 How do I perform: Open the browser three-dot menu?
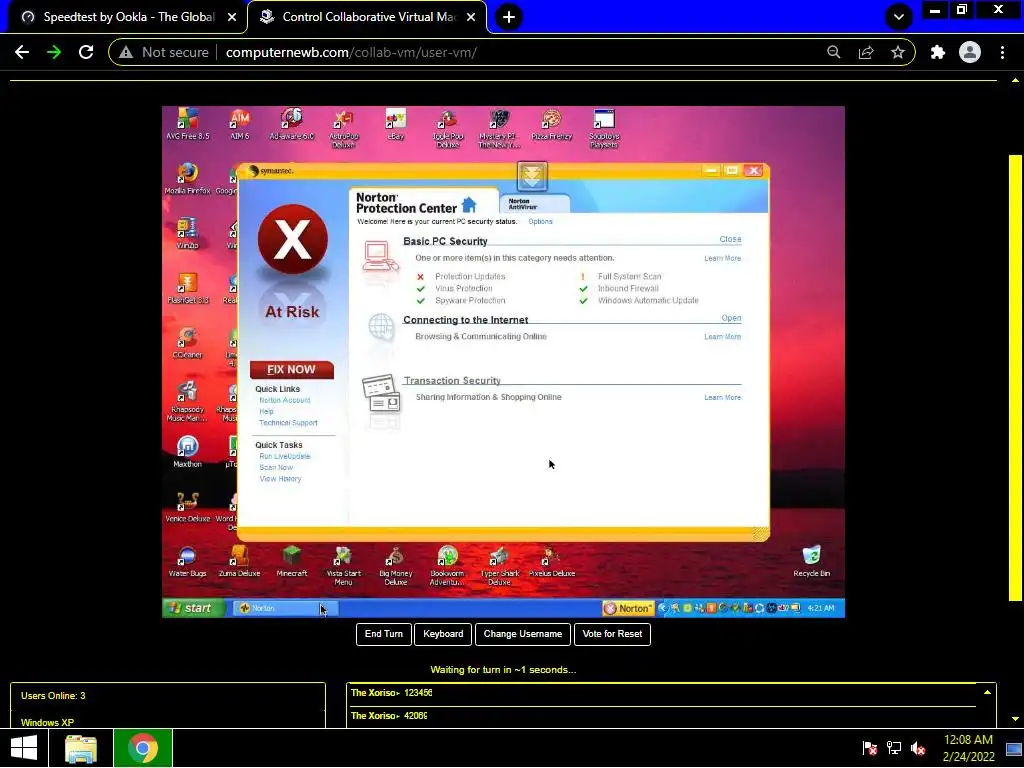(x=1002, y=52)
